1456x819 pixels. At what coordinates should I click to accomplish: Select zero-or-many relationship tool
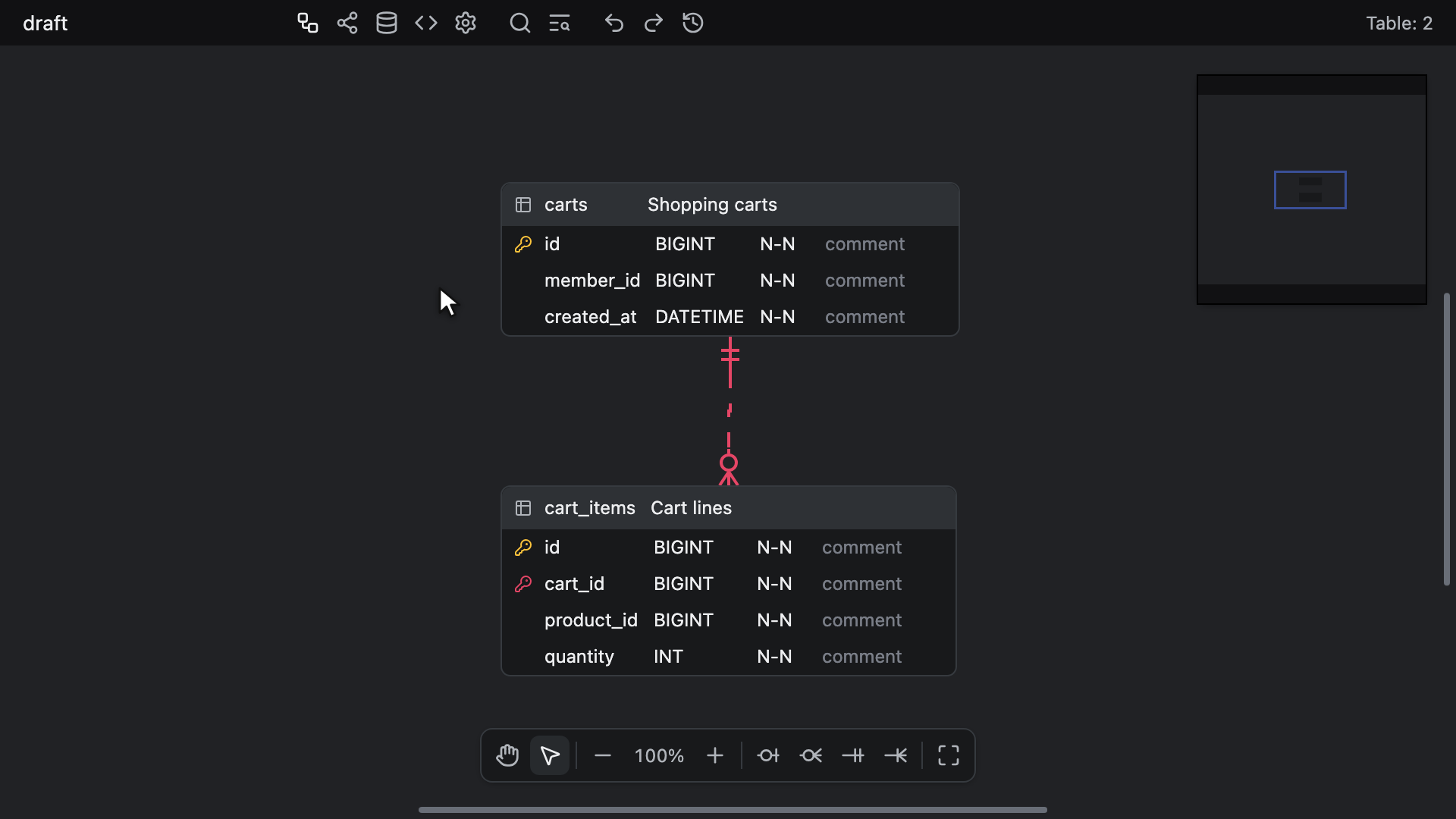click(811, 755)
